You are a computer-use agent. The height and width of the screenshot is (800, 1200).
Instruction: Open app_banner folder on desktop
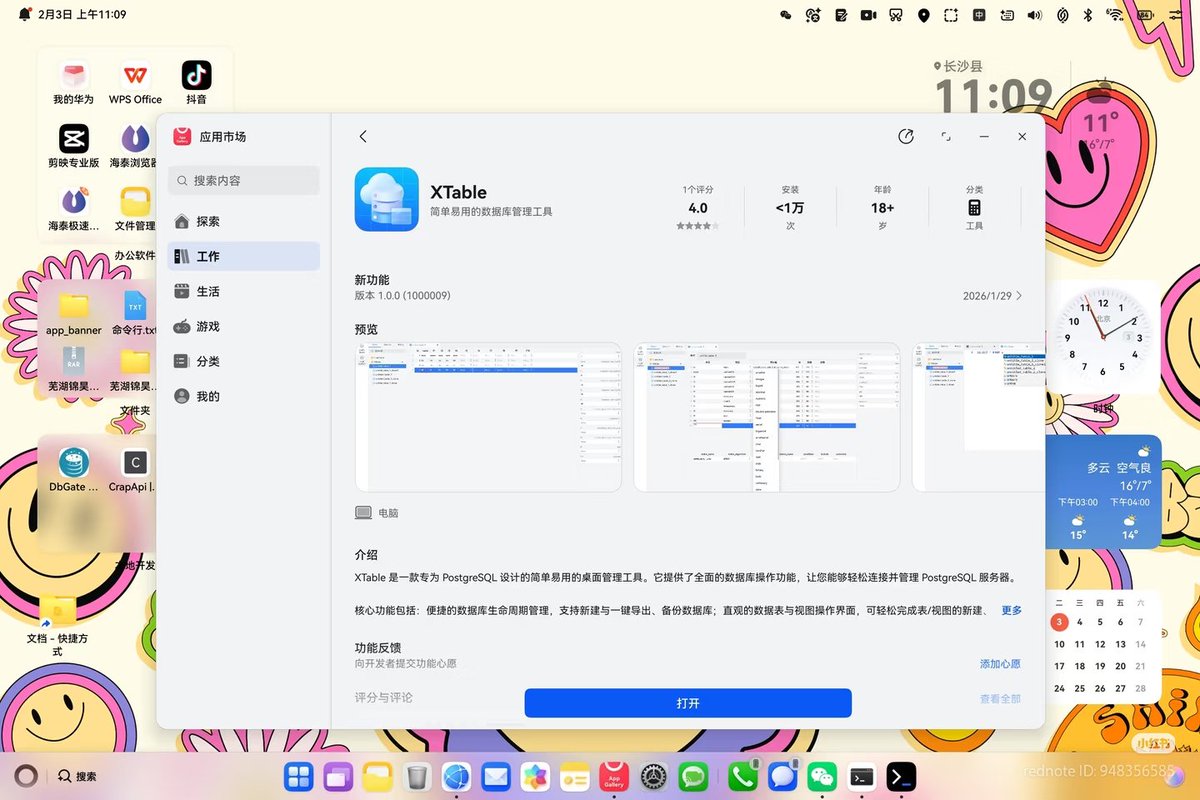click(74, 313)
